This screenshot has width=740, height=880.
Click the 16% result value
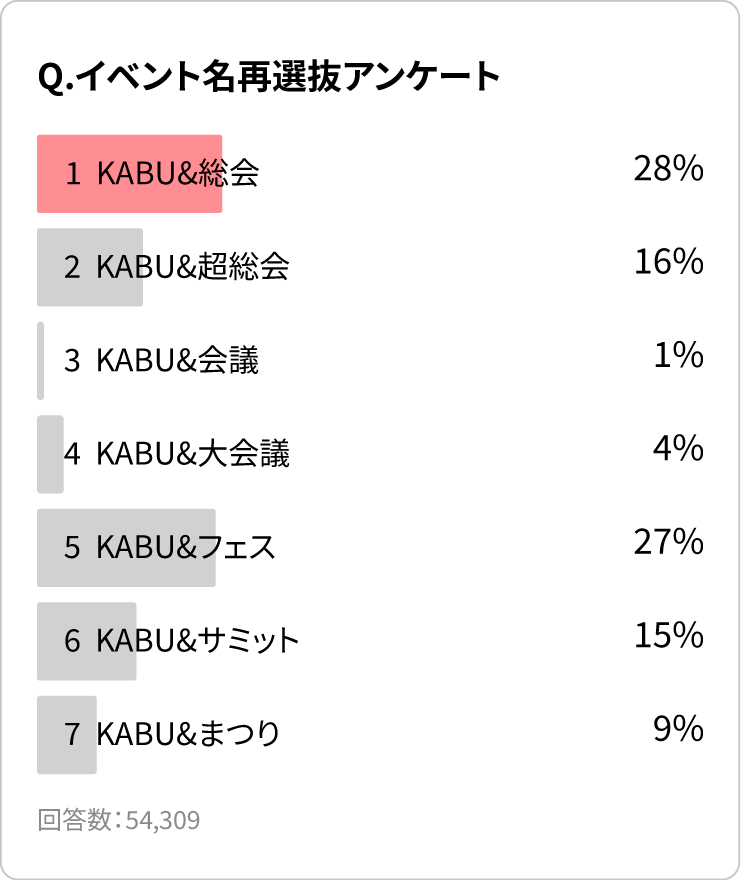click(x=668, y=262)
